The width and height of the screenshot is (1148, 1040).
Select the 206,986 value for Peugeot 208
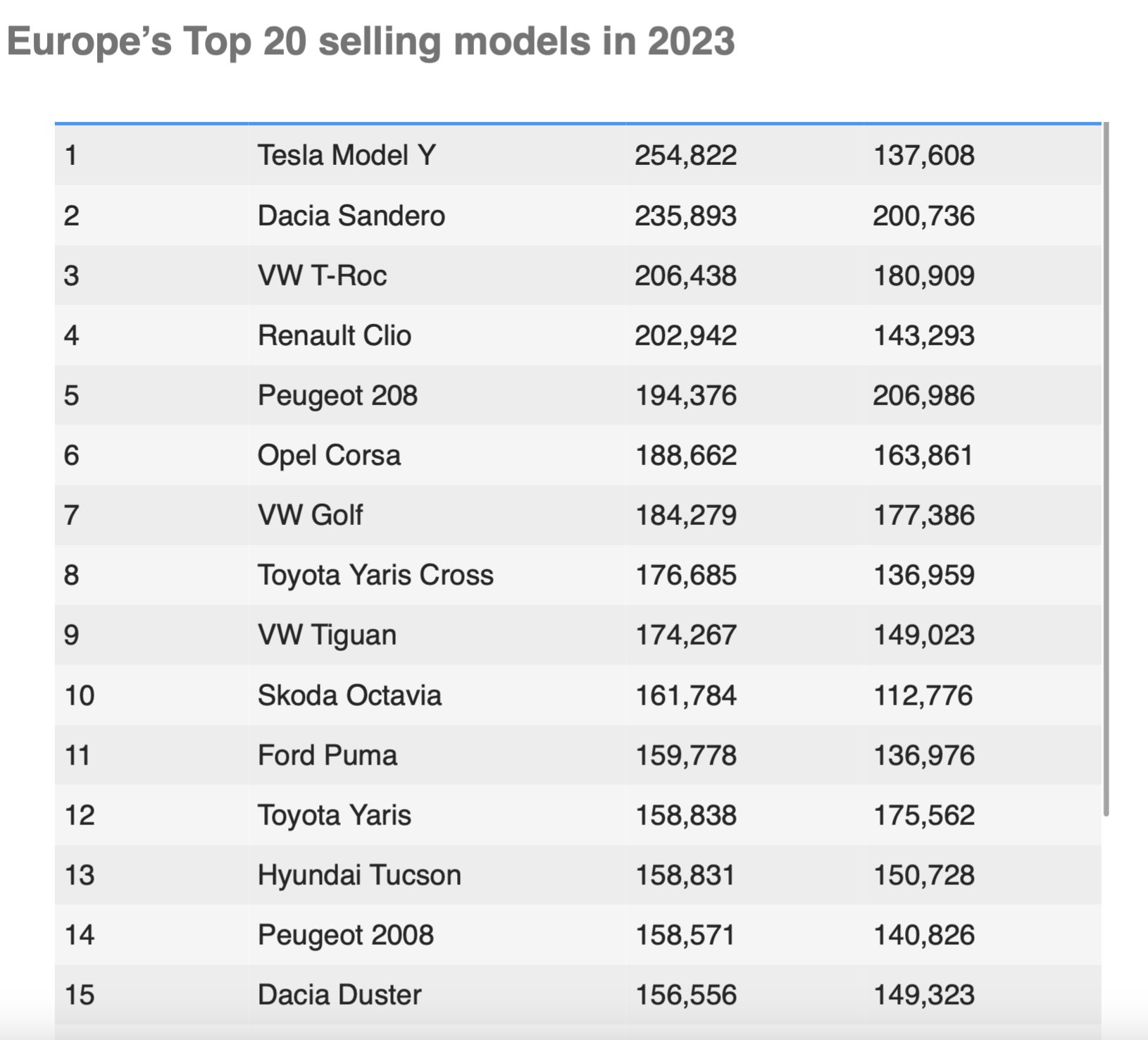tap(923, 395)
